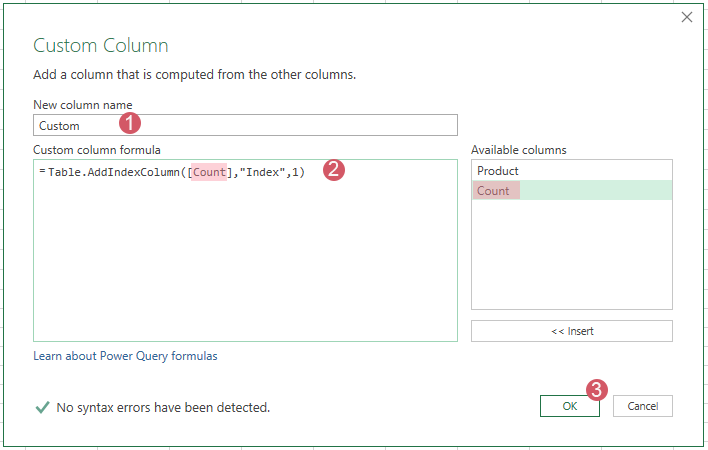Image resolution: width=708 pixels, height=450 pixels.
Task: Confirm the custom column with OK
Action: coord(569,406)
